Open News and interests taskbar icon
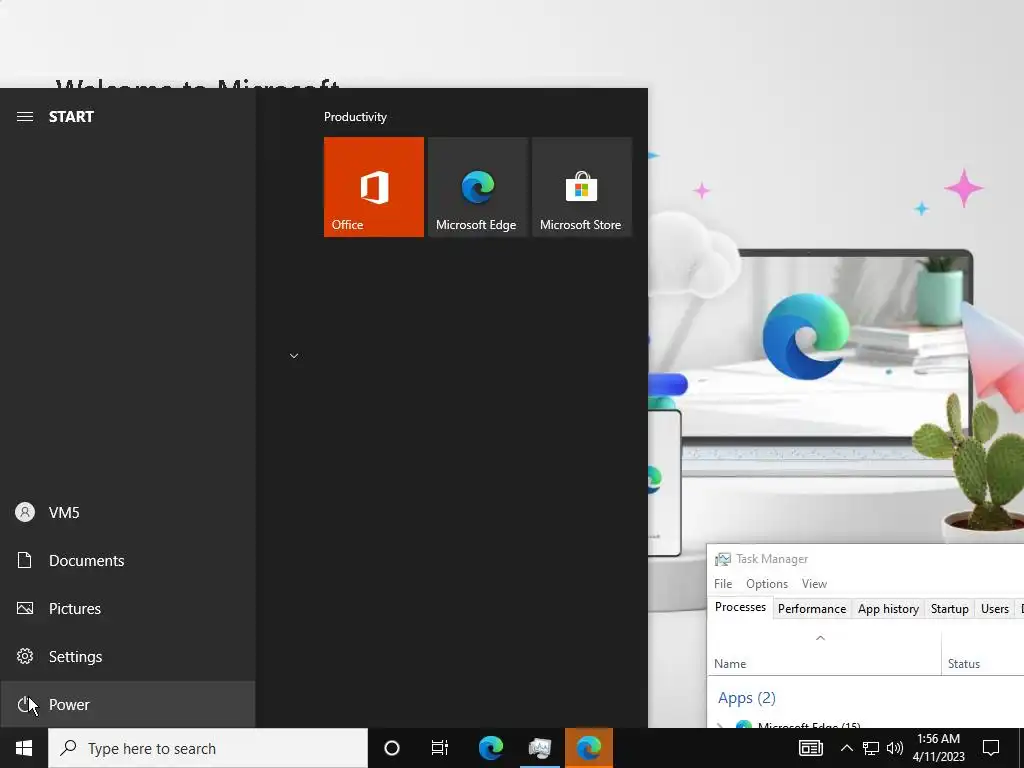This screenshot has height=768, width=1024. [x=811, y=748]
